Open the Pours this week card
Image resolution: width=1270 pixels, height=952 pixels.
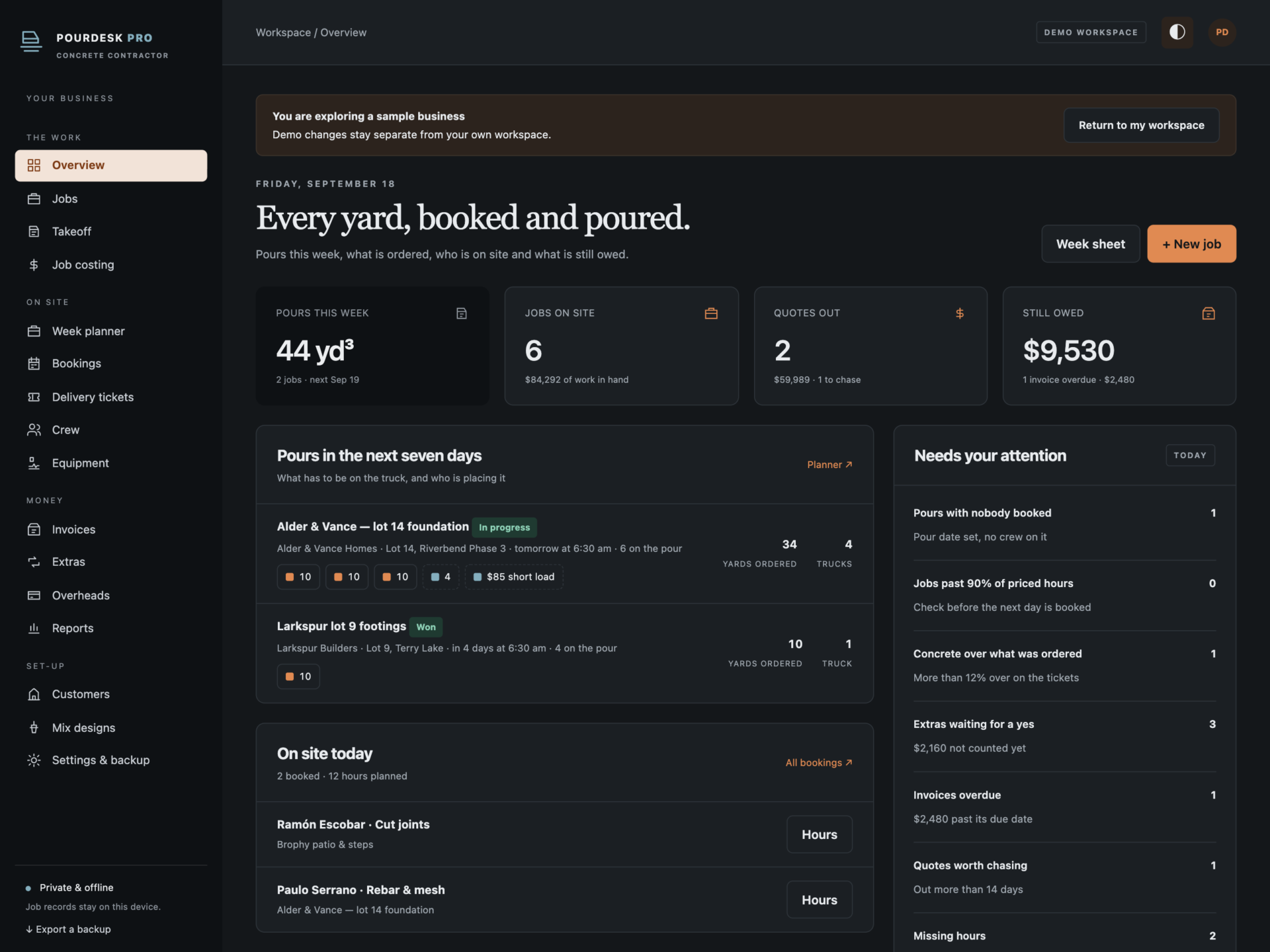[x=372, y=346]
